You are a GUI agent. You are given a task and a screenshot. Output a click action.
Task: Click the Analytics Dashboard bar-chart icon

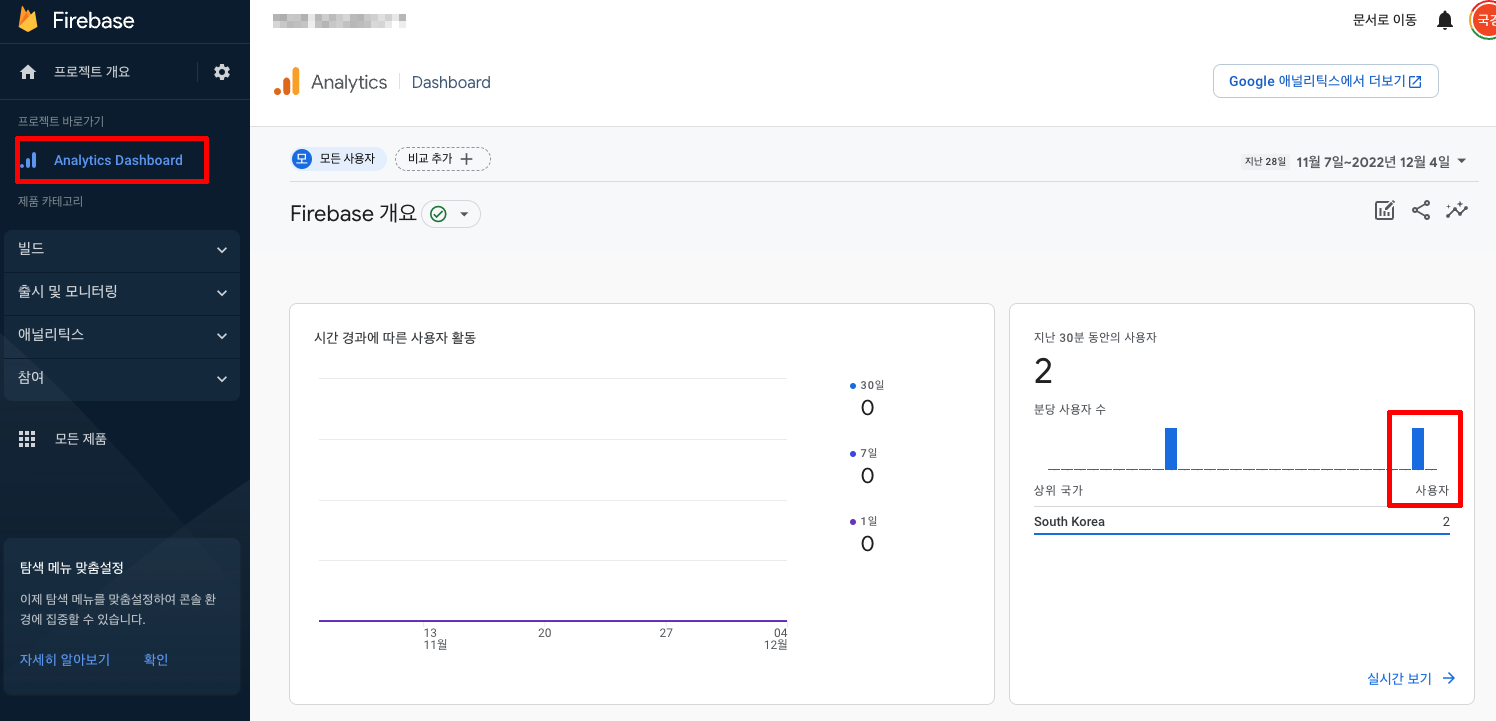pyautogui.click(x=29, y=160)
